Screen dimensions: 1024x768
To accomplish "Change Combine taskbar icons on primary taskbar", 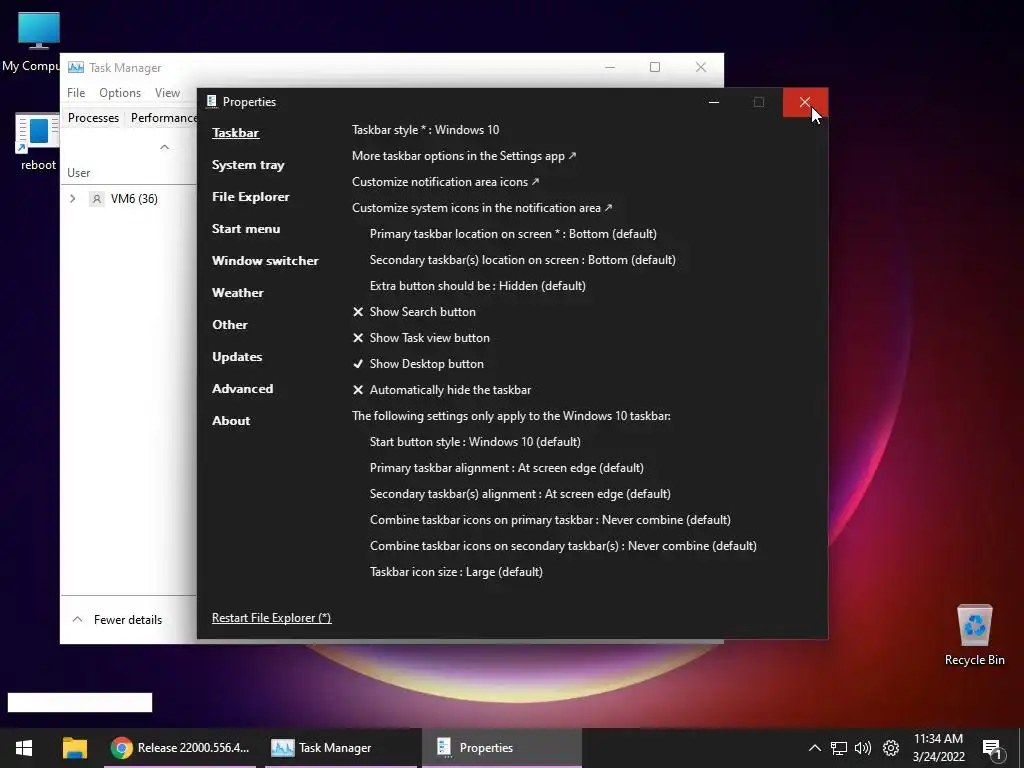I will pos(550,520).
